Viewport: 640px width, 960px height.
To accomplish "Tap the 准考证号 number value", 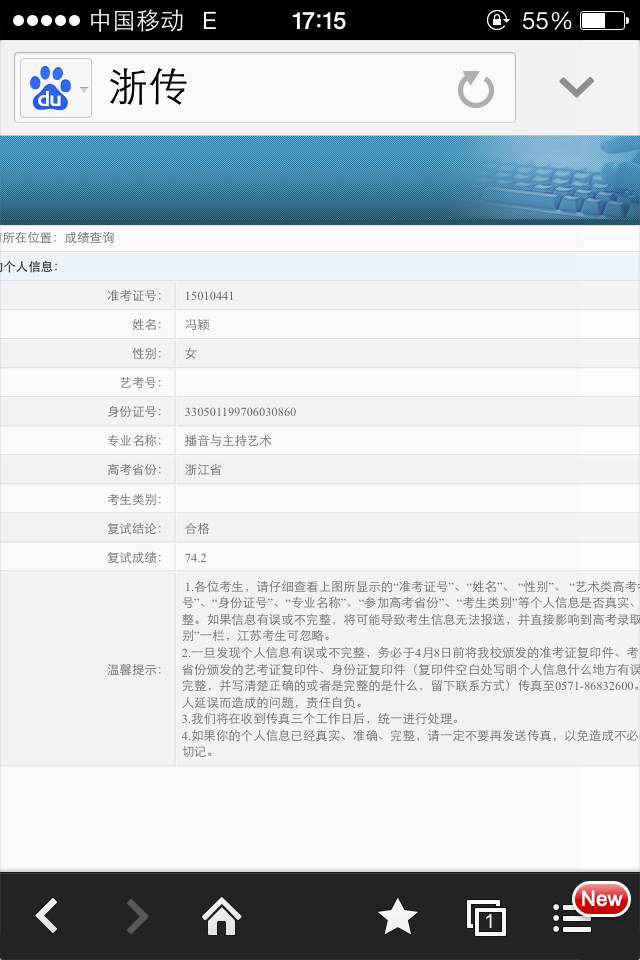I will click(x=209, y=296).
